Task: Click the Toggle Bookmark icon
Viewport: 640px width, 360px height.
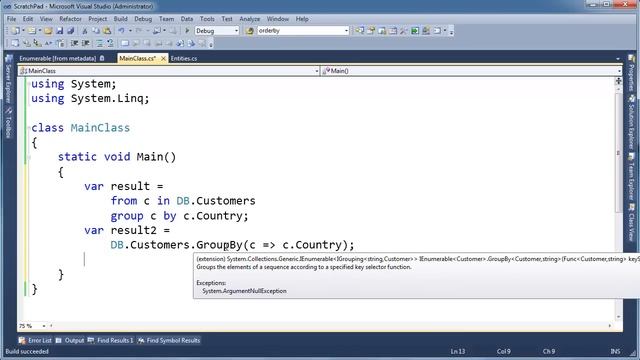Action: [x=125, y=43]
